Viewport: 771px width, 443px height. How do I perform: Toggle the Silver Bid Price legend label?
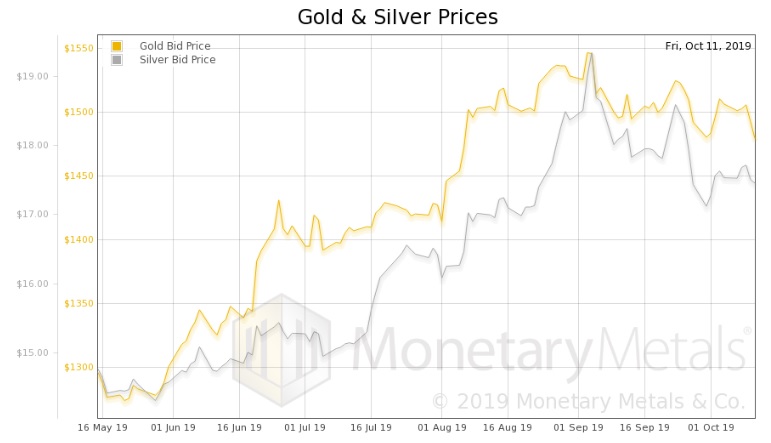[x=177, y=60]
